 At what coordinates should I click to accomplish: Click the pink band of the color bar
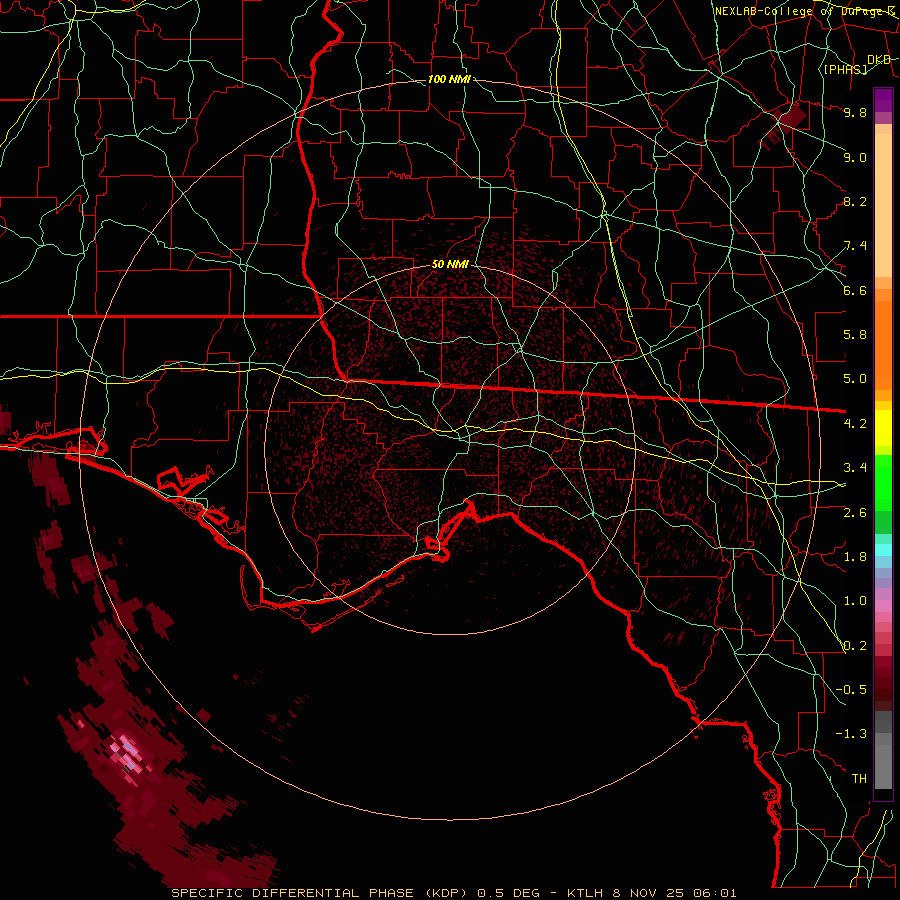(883, 606)
